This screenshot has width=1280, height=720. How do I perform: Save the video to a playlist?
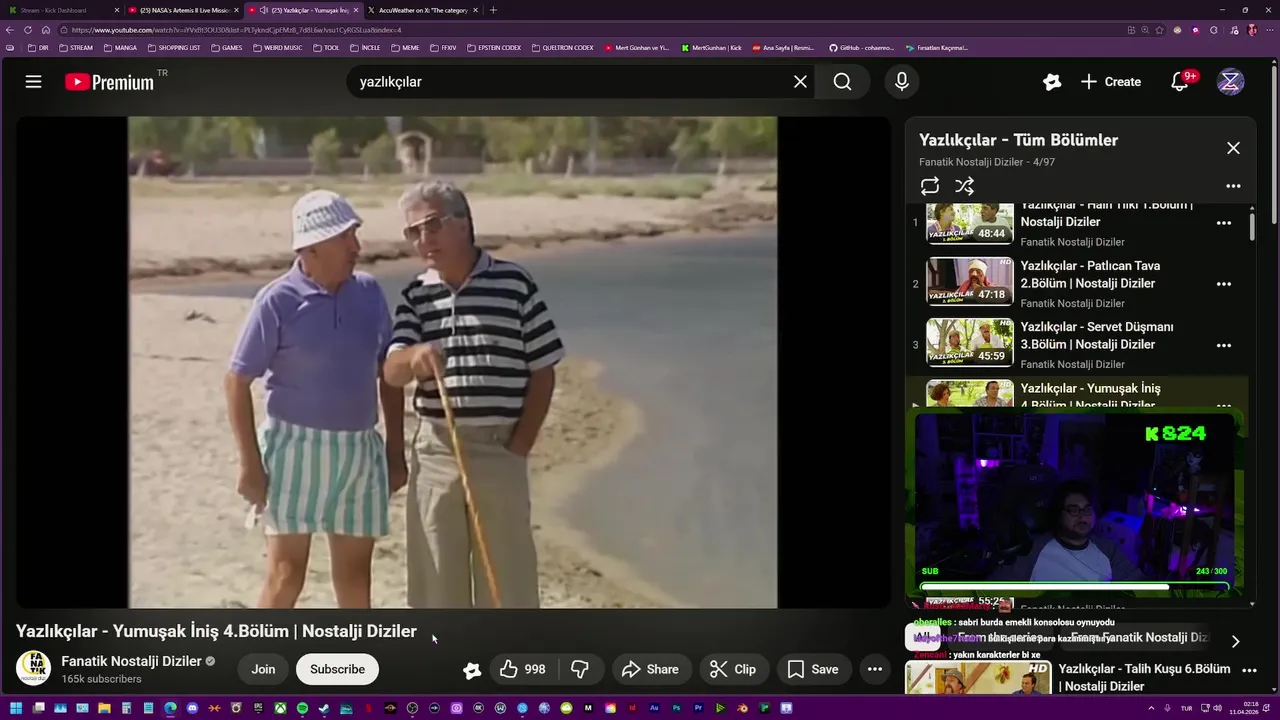(x=813, y=669)
